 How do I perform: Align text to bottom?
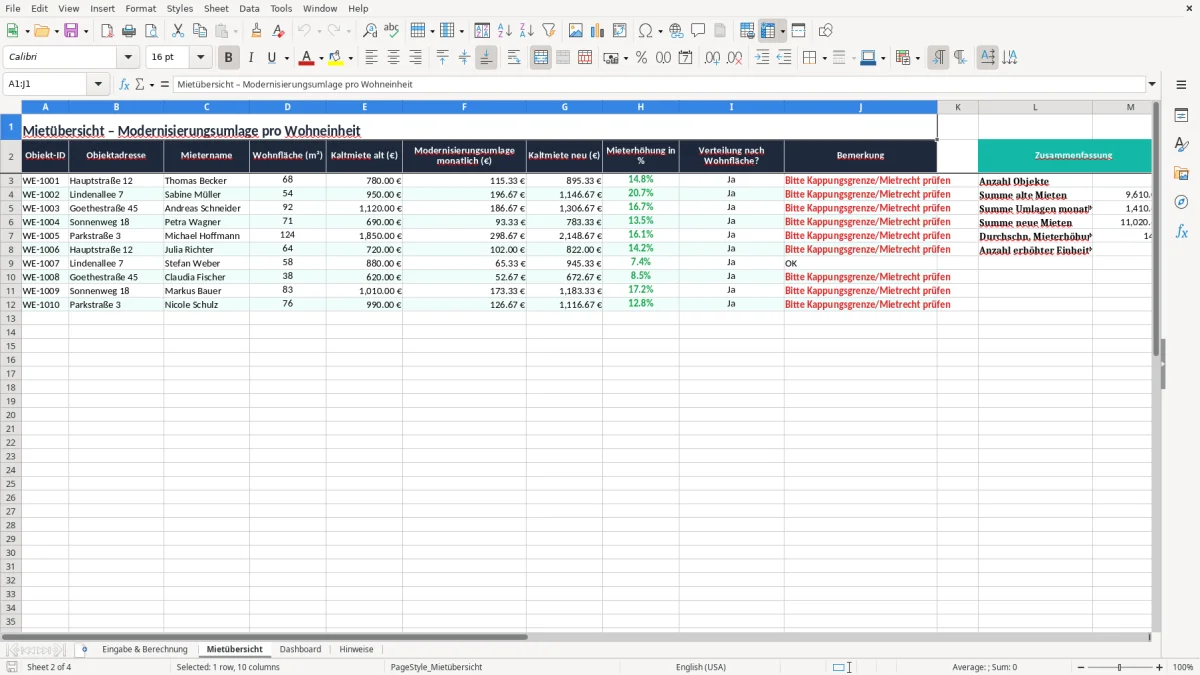point(486,58)
